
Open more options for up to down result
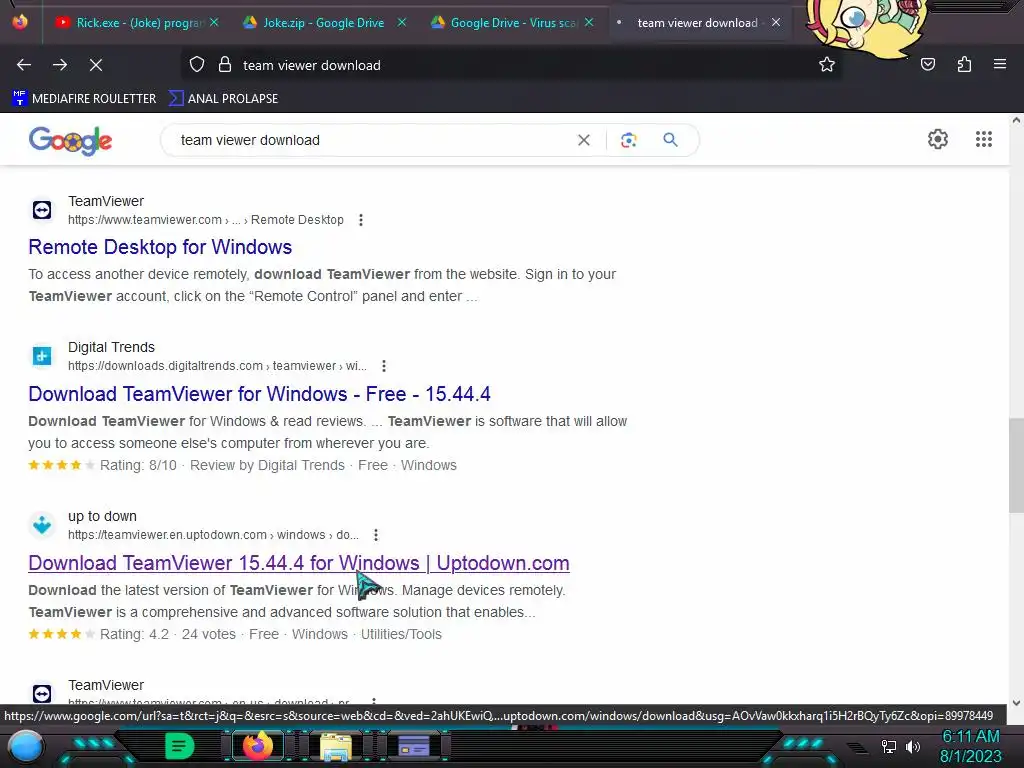pos(376,536)
